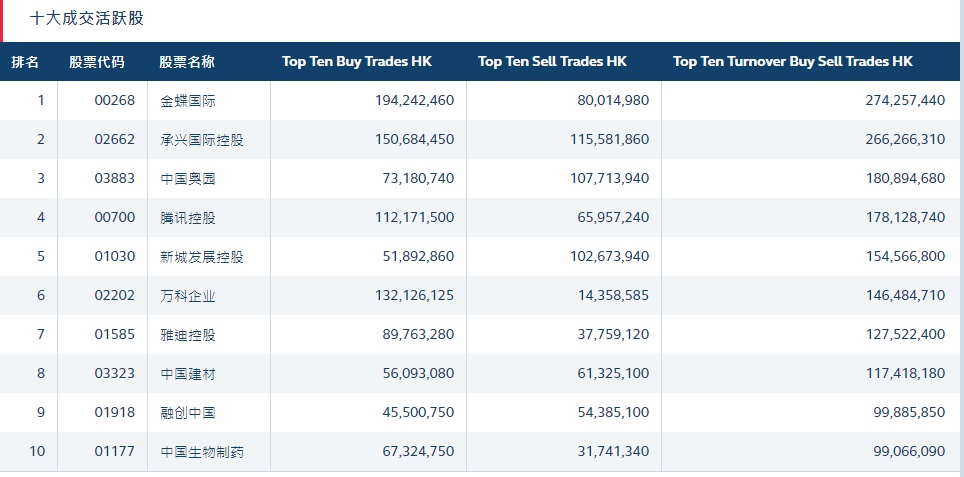The image size is (964, 477).
Task: Select stock code 03883
Action: point(114,179)
